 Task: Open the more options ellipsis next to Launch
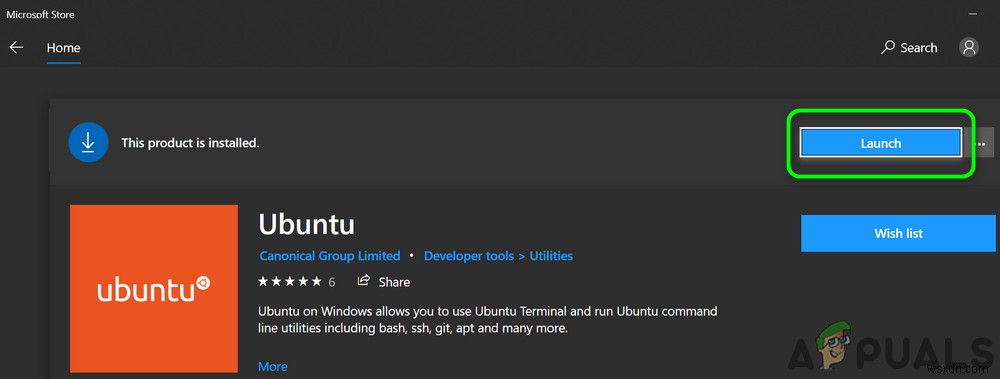[x=982, y=144]
